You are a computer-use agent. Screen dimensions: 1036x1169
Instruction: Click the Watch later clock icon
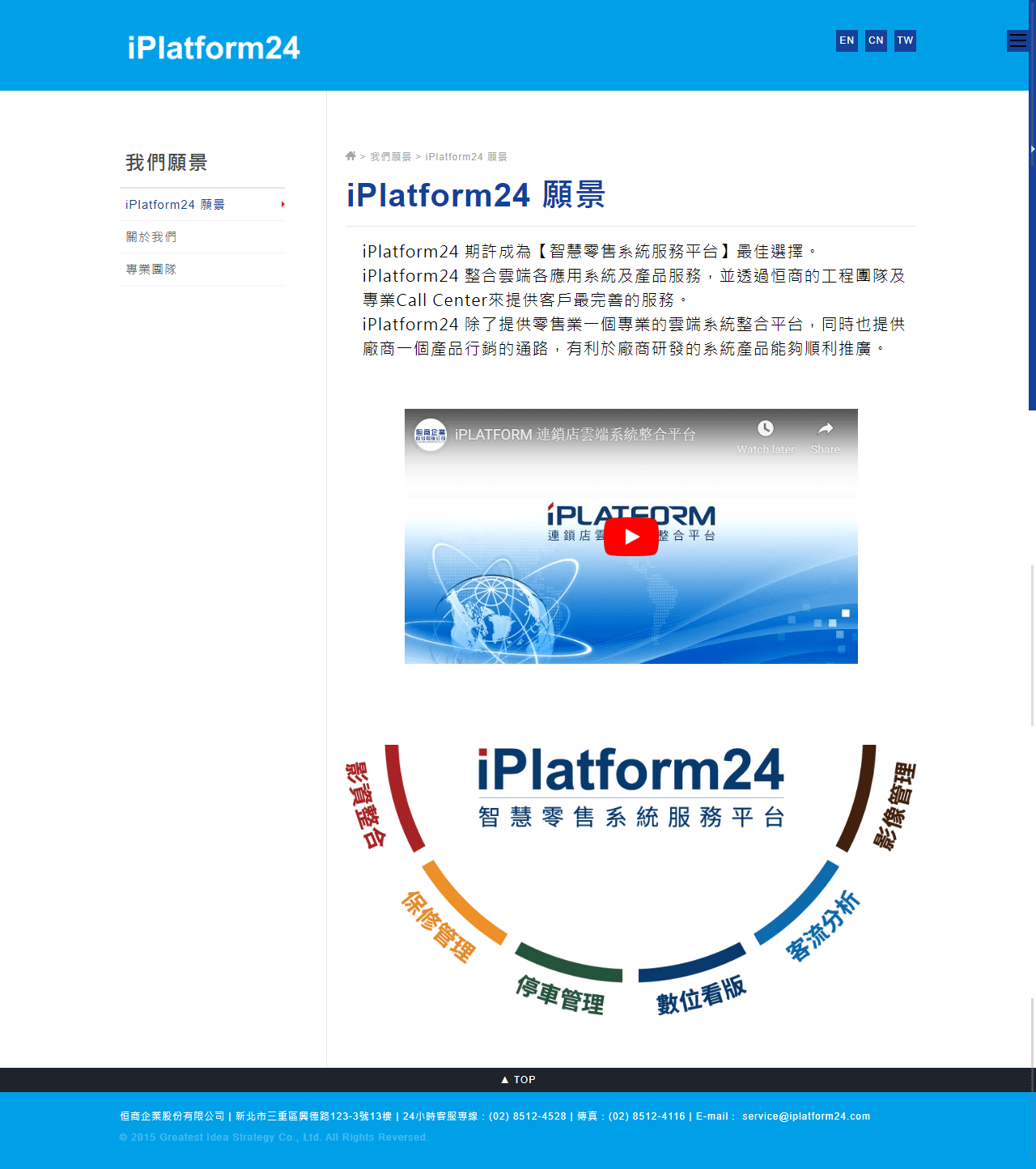point(766,429)
